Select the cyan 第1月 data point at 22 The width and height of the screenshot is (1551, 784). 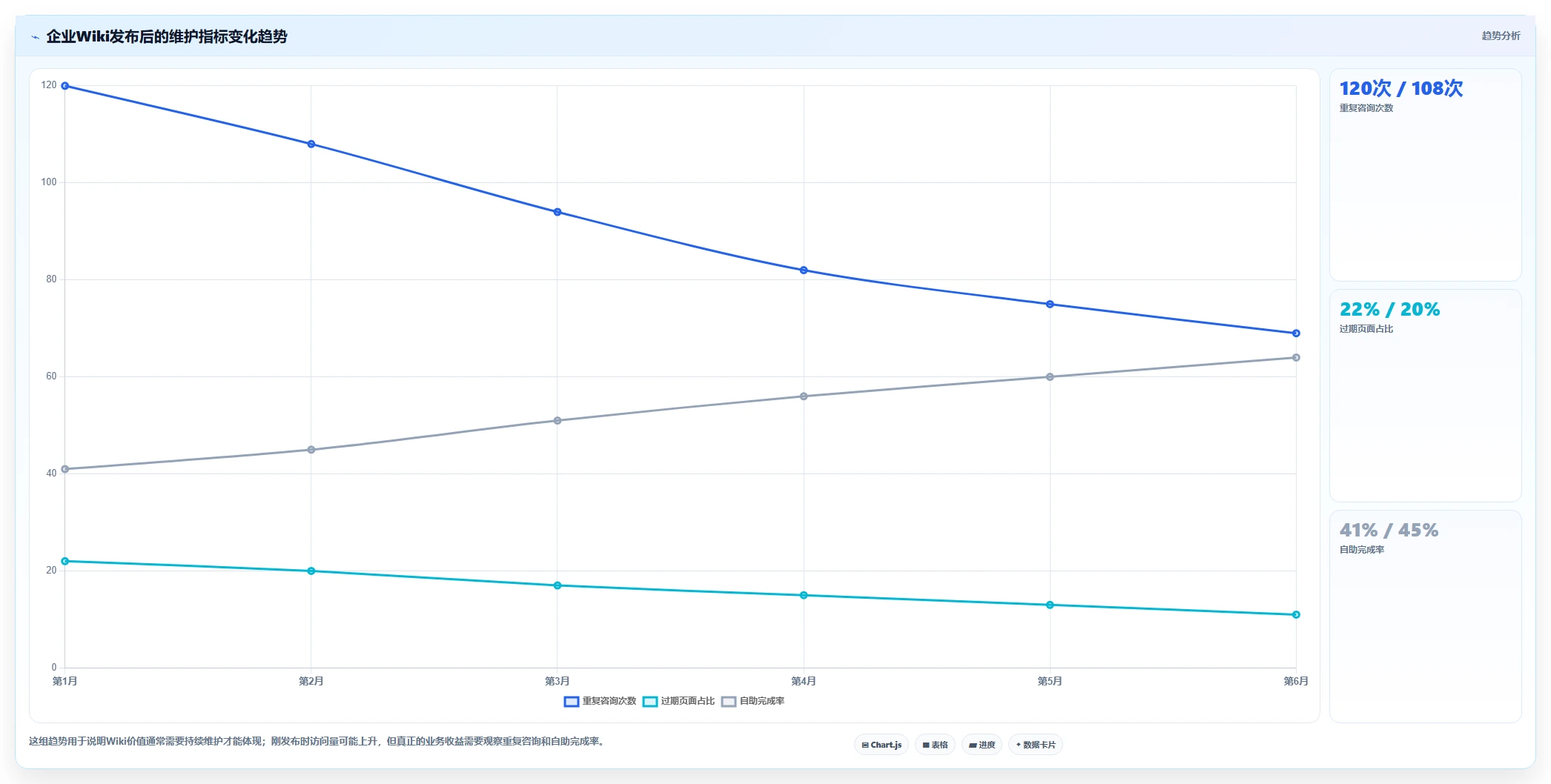pyautogui.click(x=65, y=562)
